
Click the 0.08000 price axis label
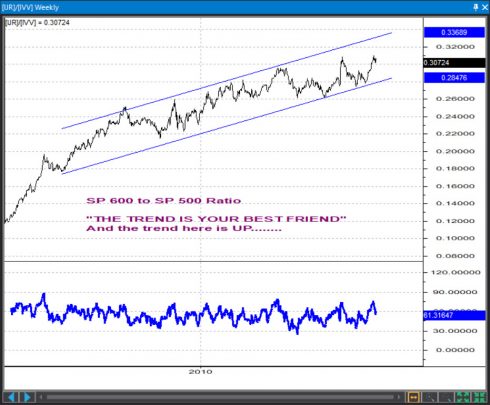click(455, 256)
